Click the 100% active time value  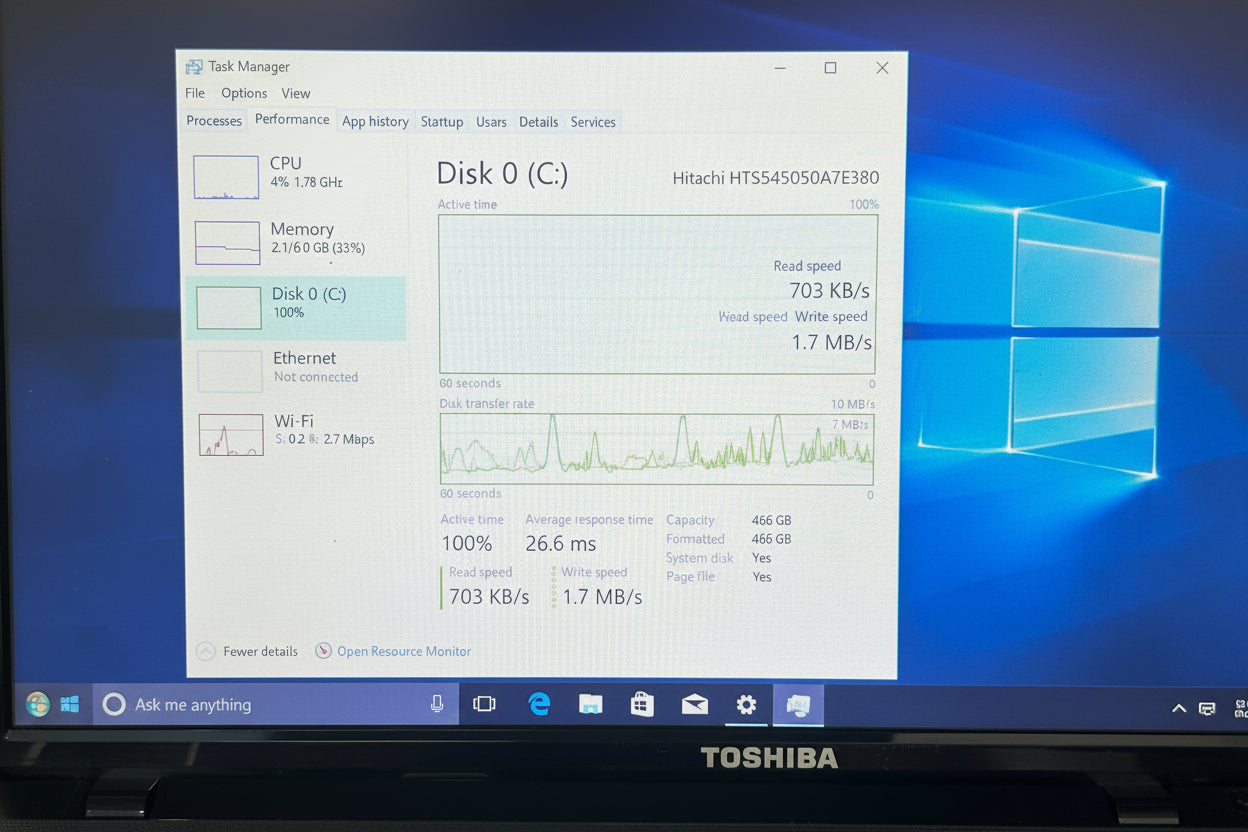[x=467, y=544]
